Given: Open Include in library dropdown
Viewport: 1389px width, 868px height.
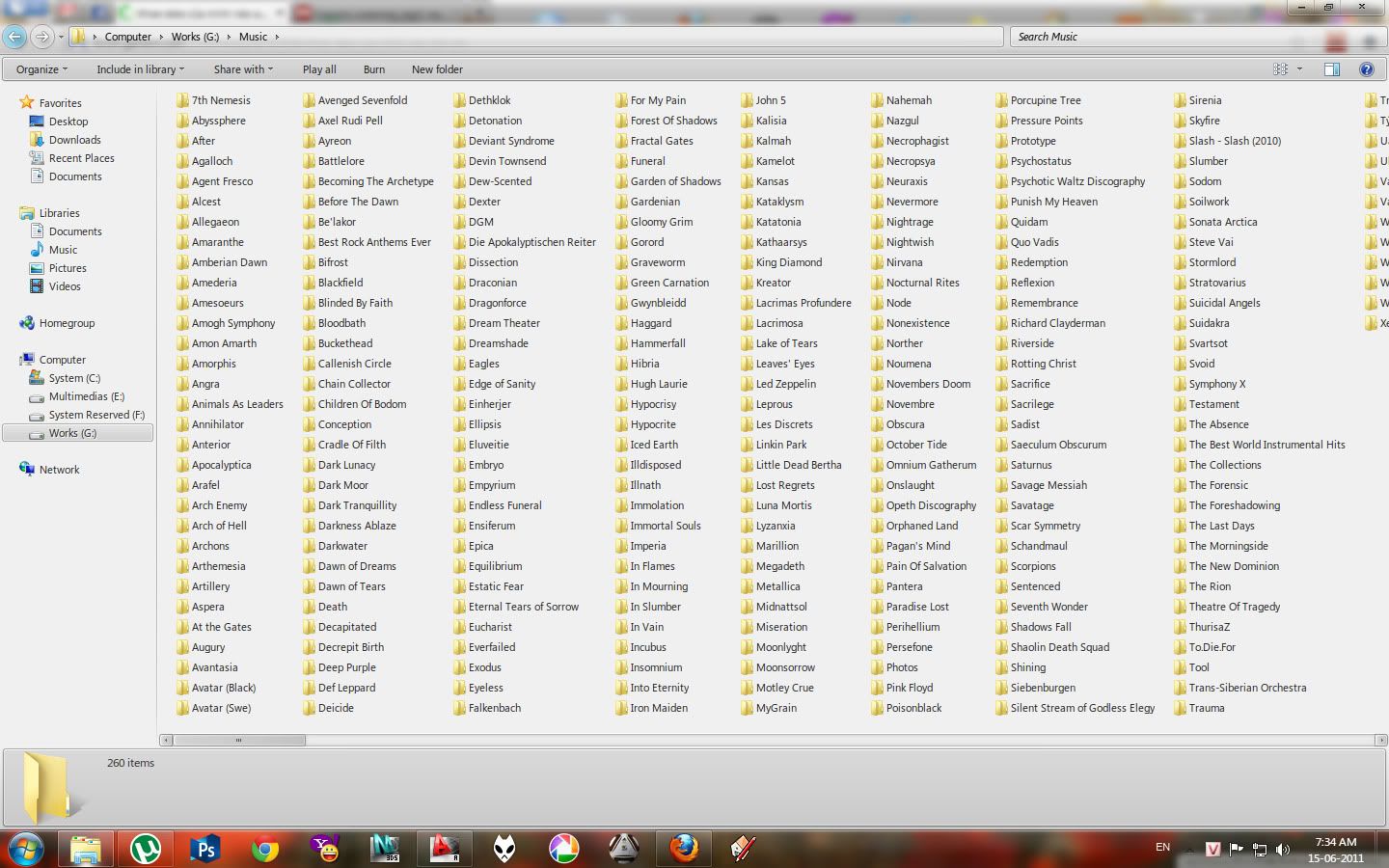Looking at the screenshot, I should pos(140,69).
